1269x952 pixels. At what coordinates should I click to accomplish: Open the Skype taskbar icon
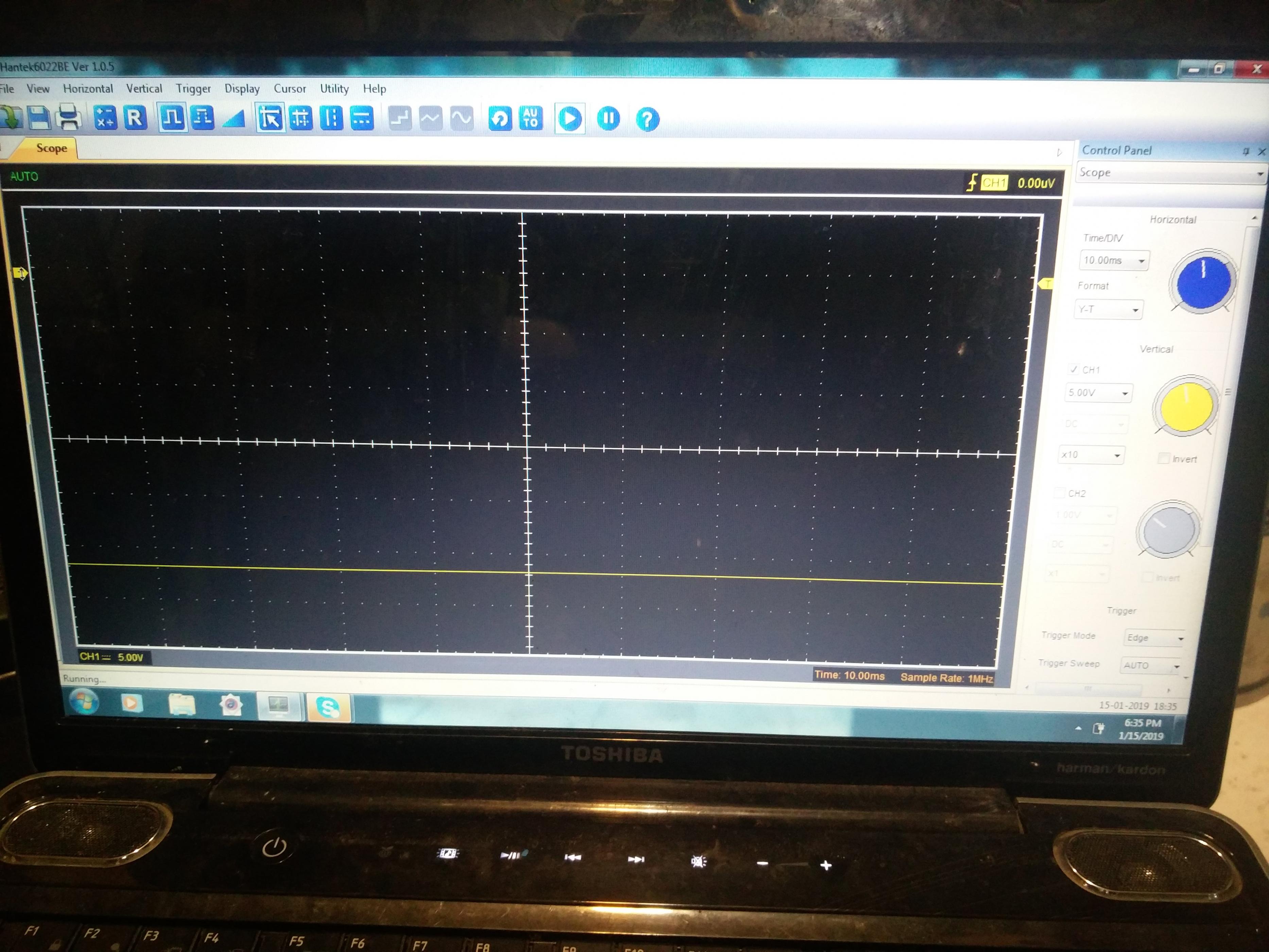329,707
